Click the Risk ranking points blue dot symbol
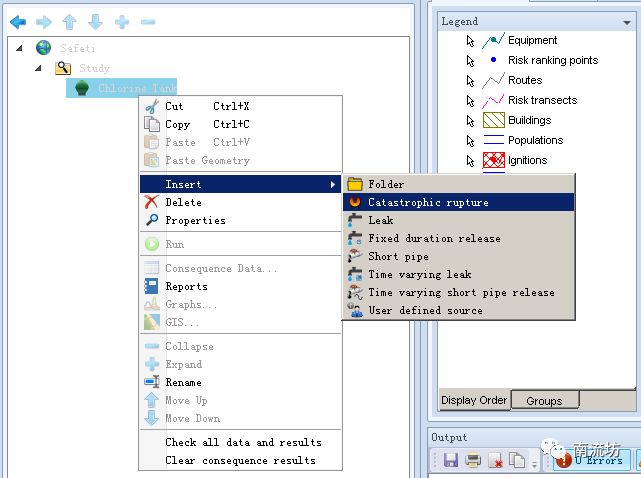Screen dimensions: 641x478 [x=493, y=60]
